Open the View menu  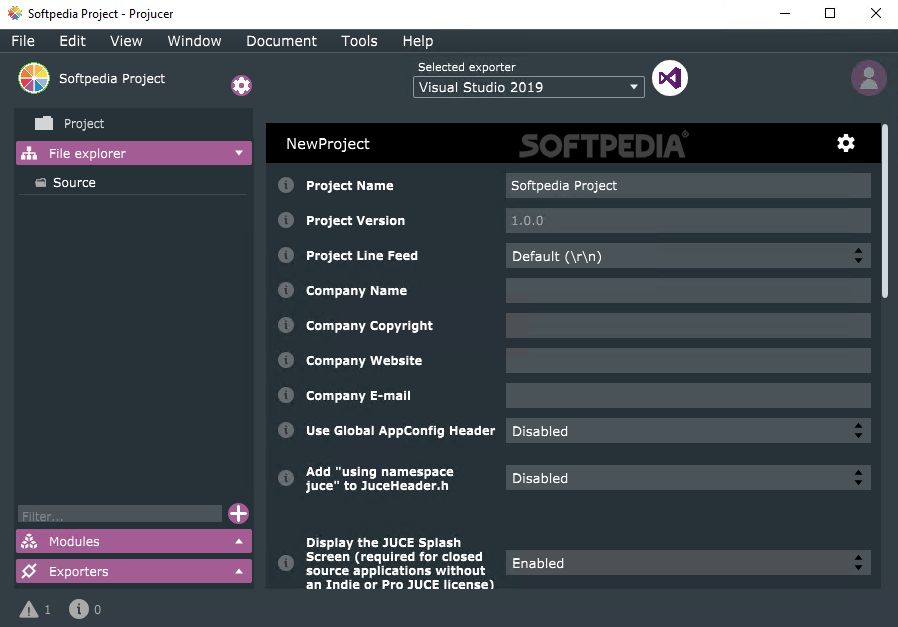pos(126,41)
